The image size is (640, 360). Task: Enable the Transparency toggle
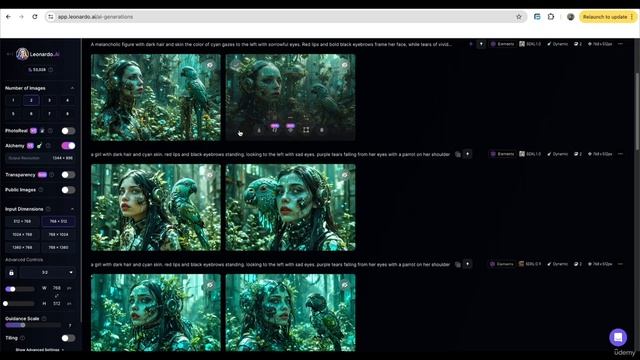(68, 175)
